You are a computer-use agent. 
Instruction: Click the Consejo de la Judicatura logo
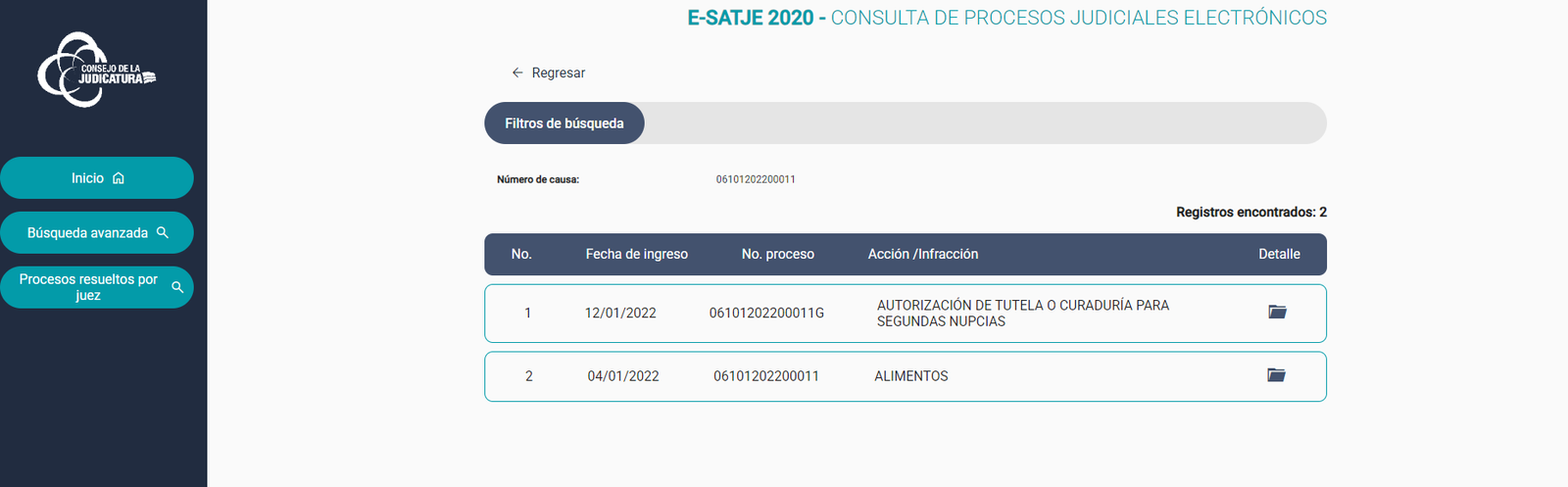click(96, 71)
